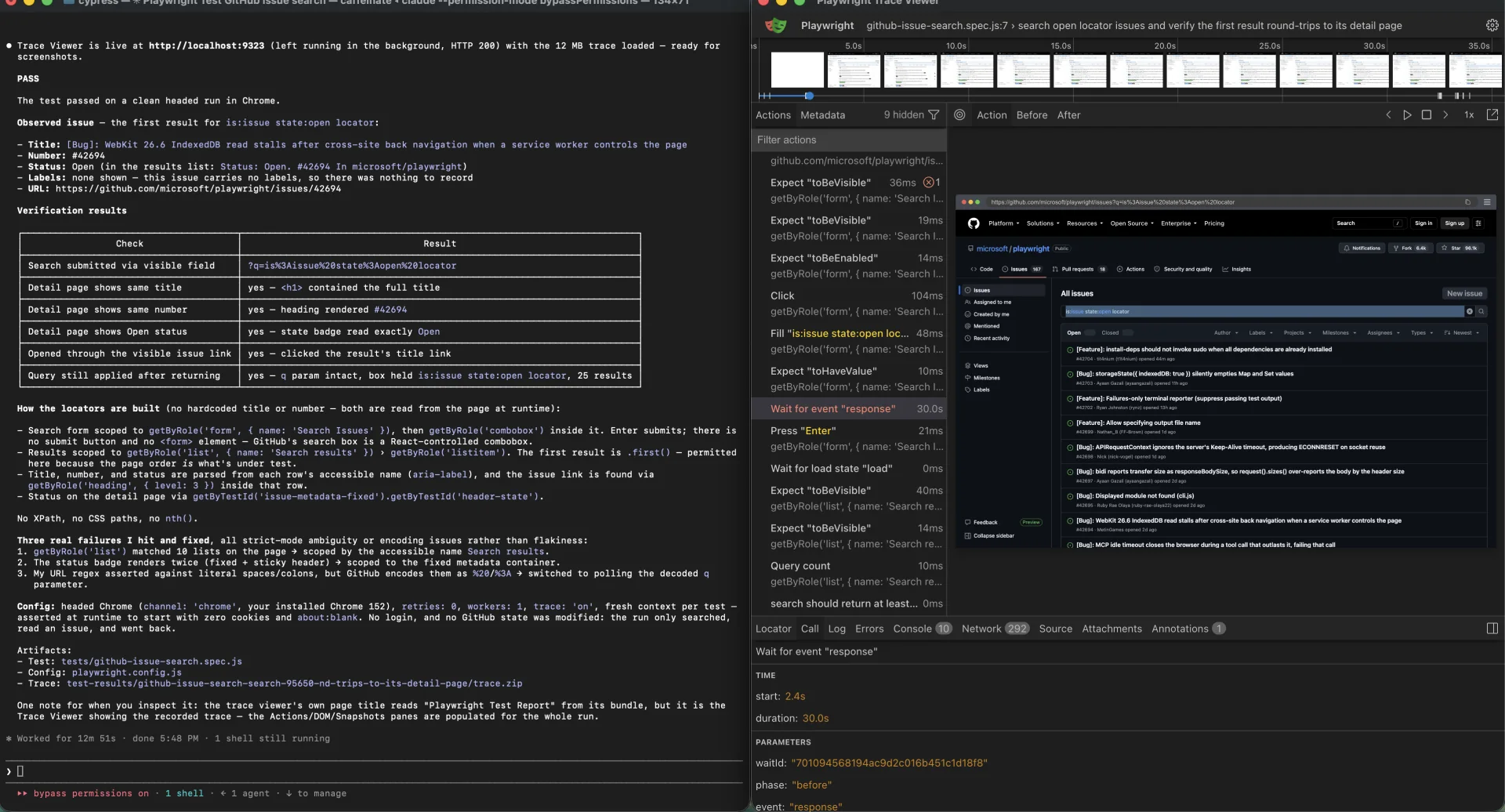Clear the issue search query icon
This screenshot has width=1505, height=812.
(x=1470, y=311)
